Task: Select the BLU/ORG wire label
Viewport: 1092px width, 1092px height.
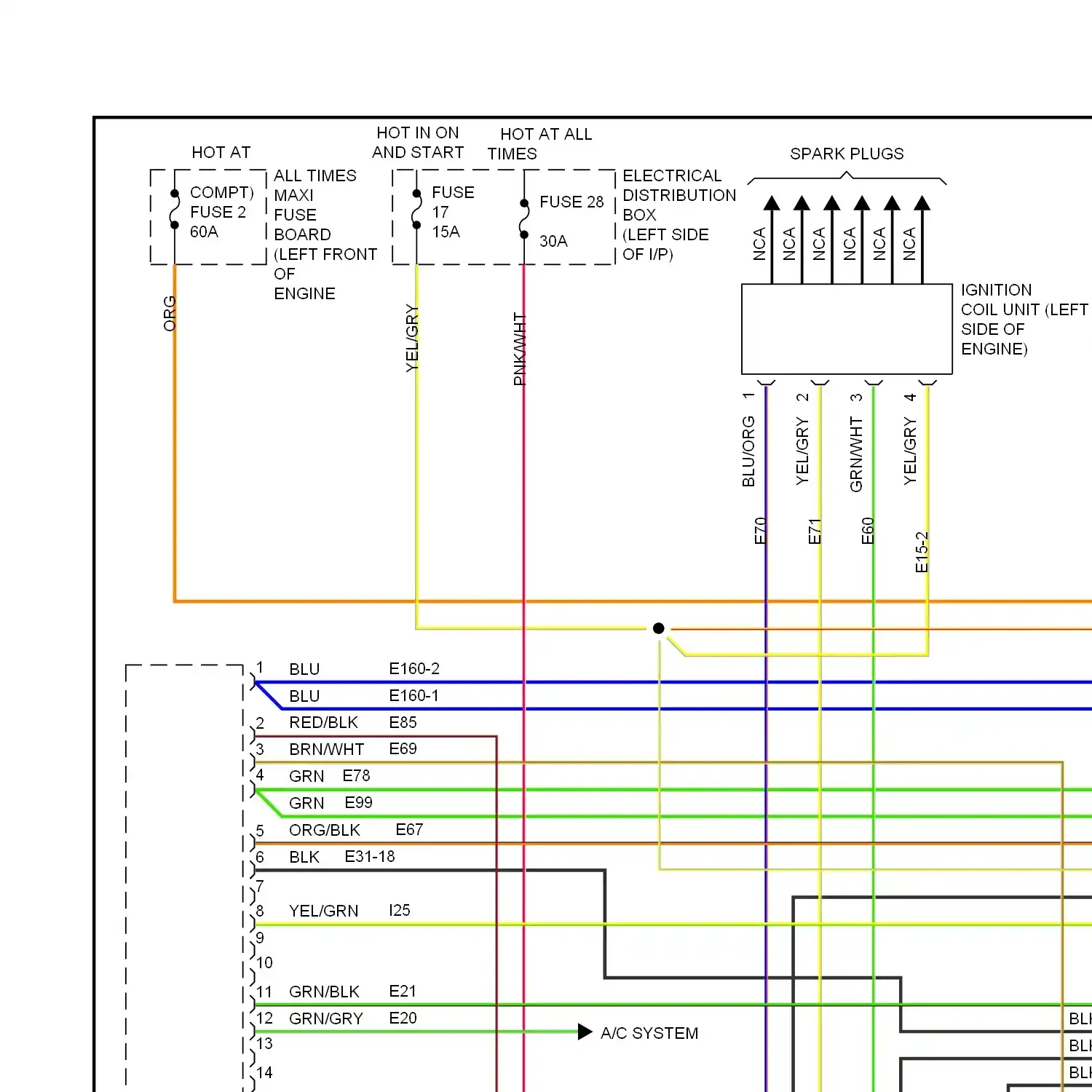Action: (748, 451)
